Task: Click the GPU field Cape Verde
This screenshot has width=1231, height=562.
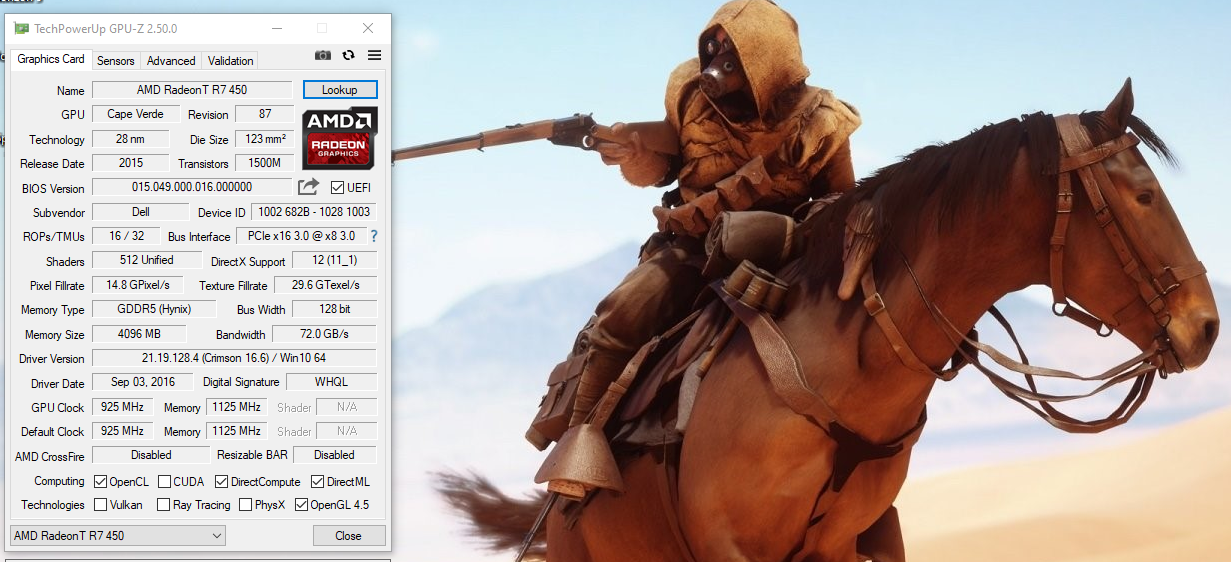Action: [x=136, y=114]
